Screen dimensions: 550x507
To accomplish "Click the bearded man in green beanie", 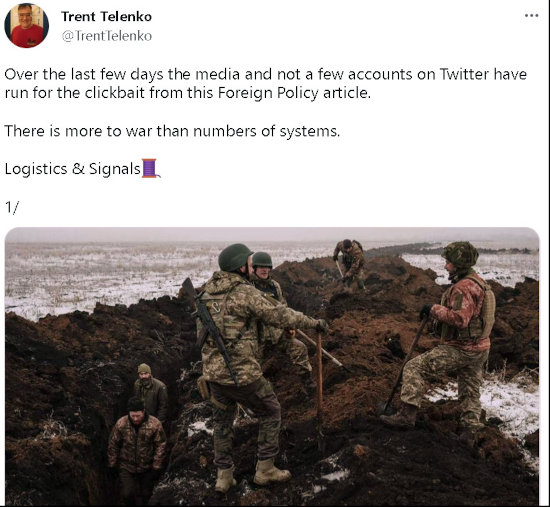I will pos(149,392).
